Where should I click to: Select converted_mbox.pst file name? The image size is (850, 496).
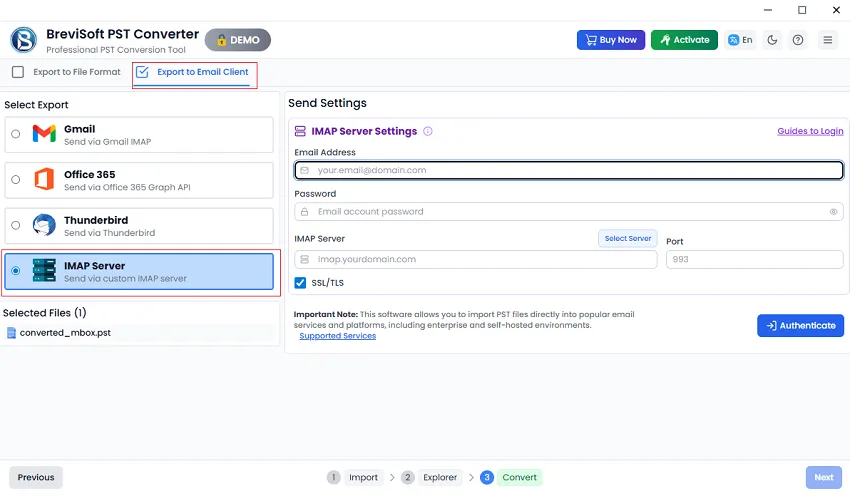[65, 333]
